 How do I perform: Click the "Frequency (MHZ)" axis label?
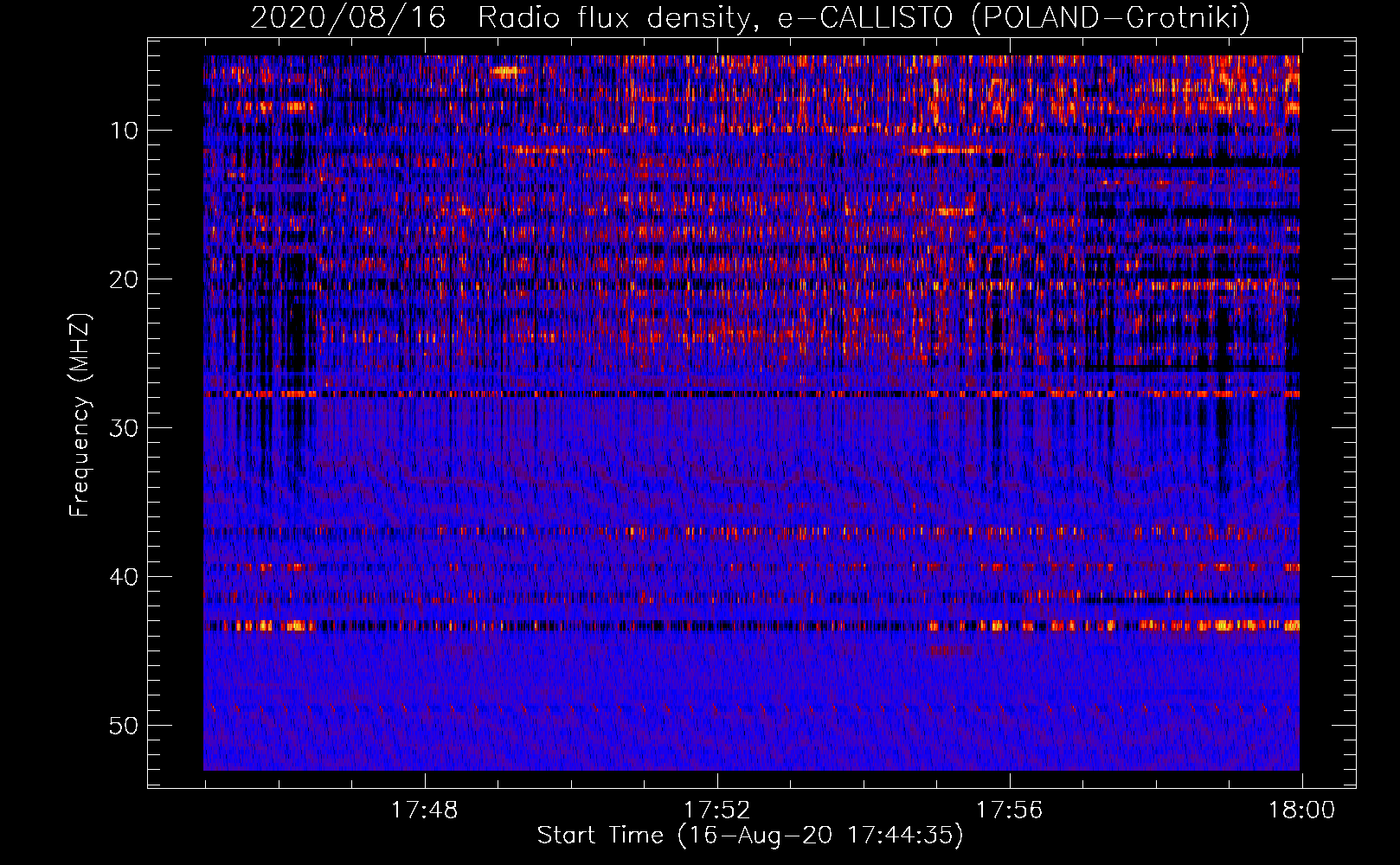80,415
